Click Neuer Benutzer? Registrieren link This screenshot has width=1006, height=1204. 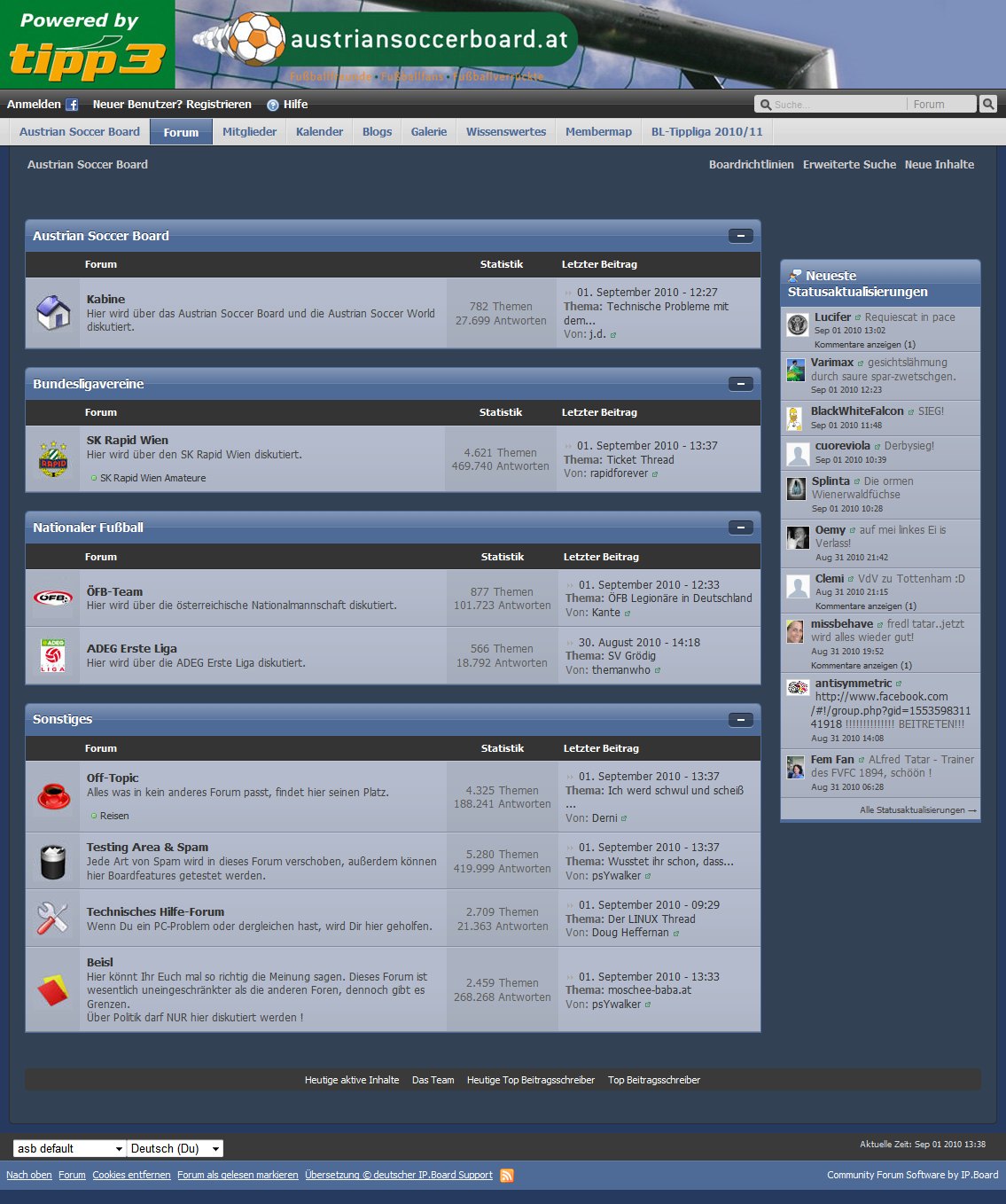(x=172, y=105)
